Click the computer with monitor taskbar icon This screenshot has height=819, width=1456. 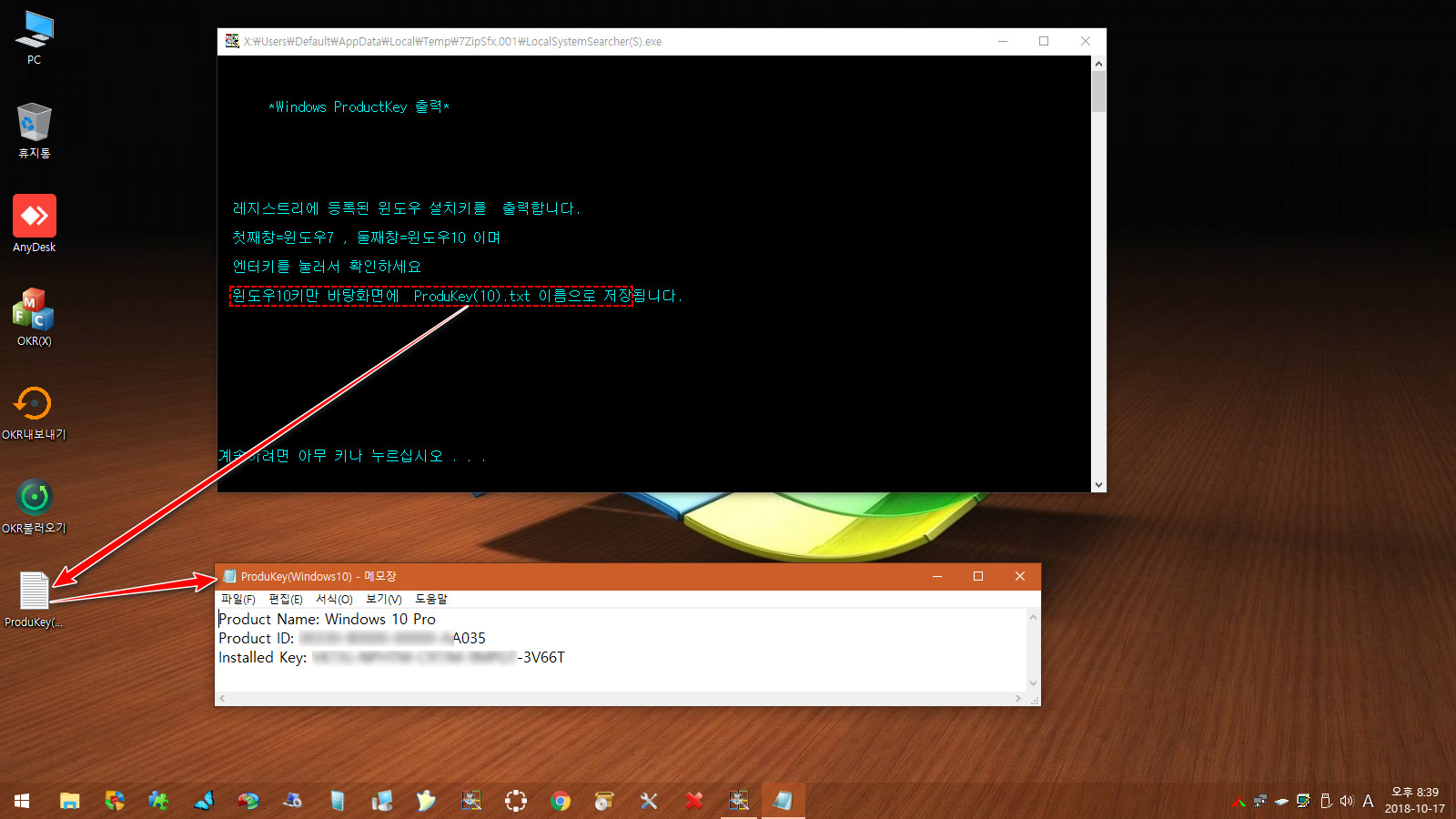(x=382, y=801)
